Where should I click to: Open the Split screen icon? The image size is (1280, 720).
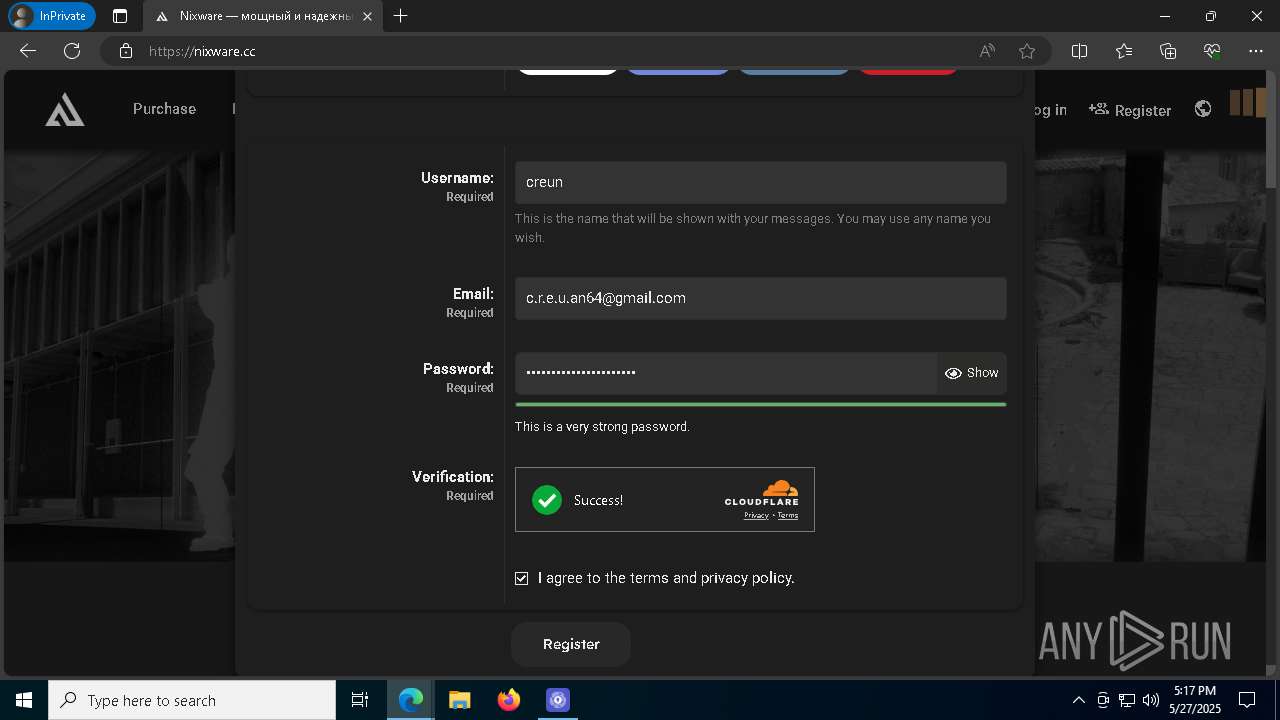pos(1079,51)
